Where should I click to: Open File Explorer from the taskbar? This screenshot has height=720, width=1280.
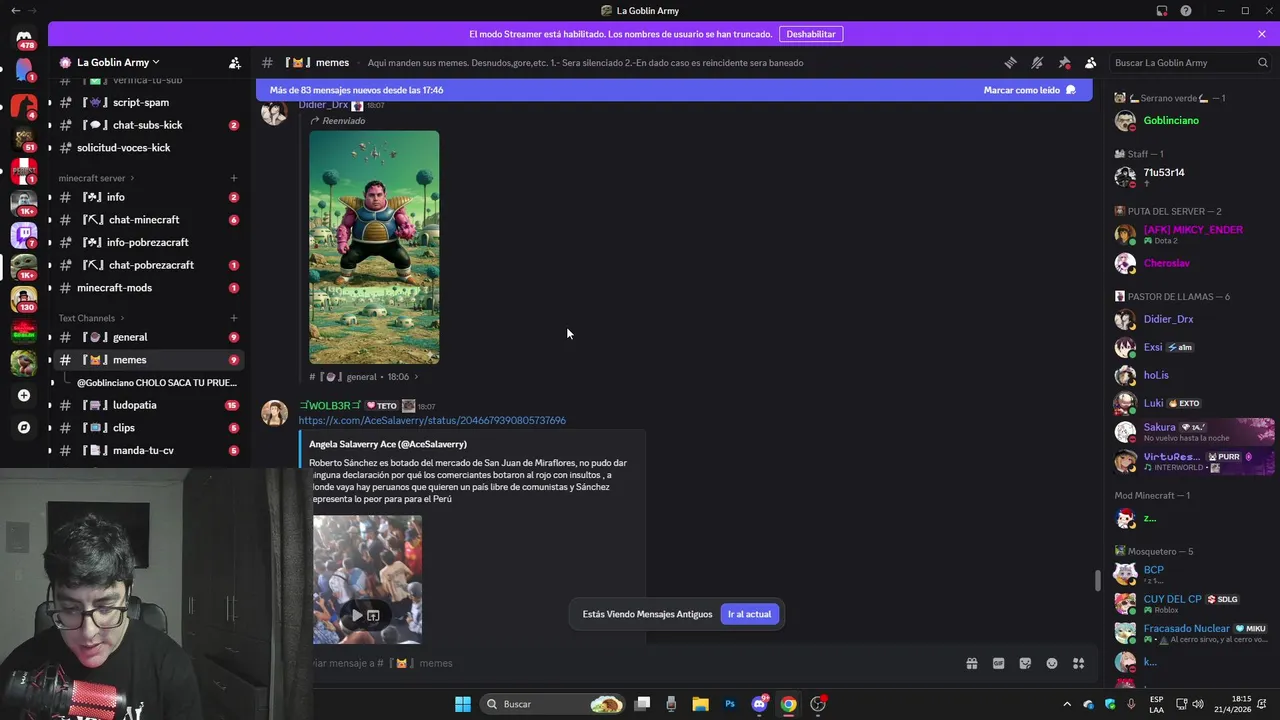tap(700, 704)
